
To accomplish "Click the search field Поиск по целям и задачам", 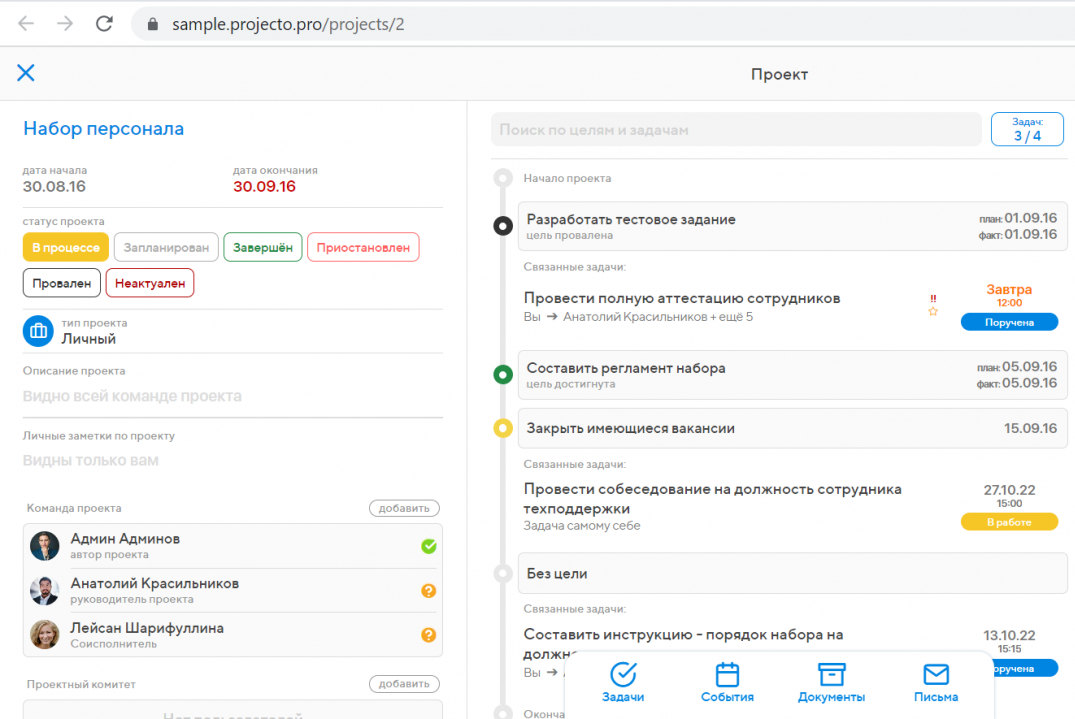I will [x=736, y=130].
